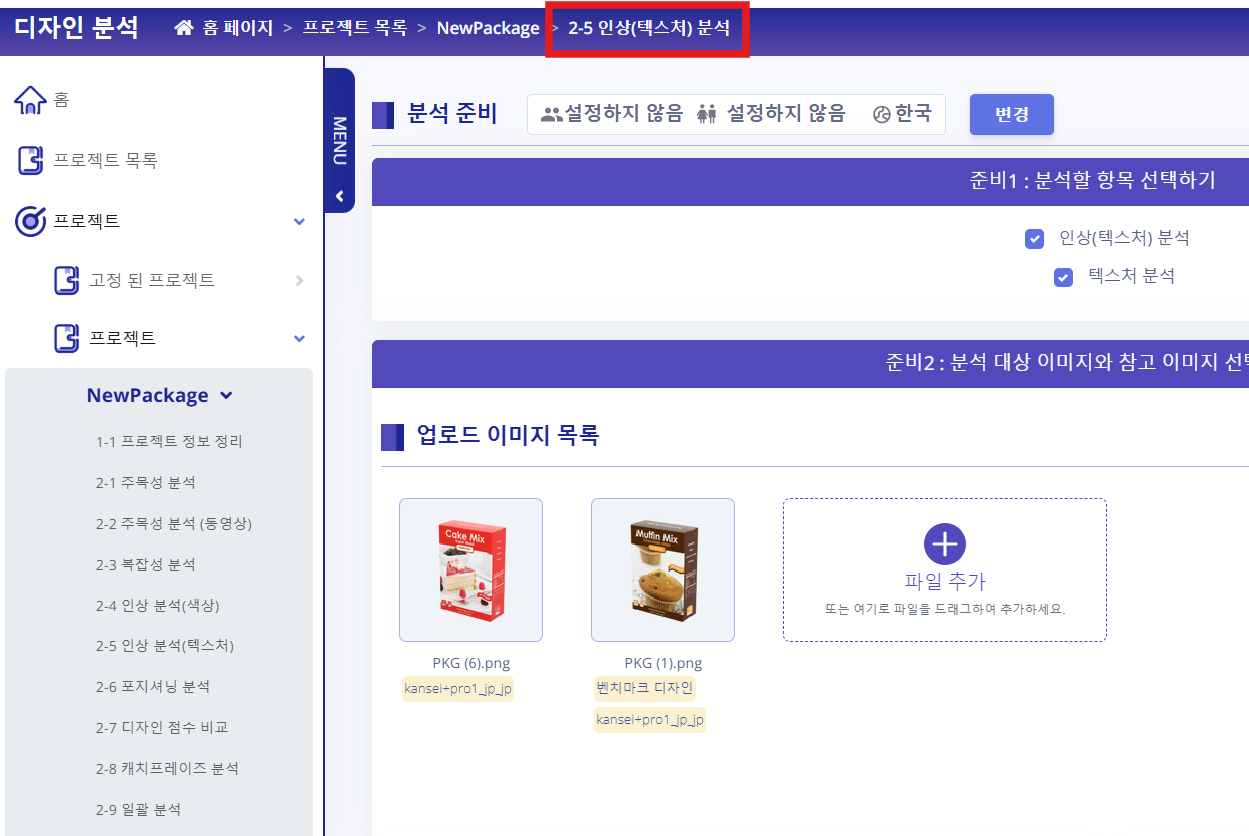Open 2-1 주목성 분석
1249x836 pixels.
[146, 482]
